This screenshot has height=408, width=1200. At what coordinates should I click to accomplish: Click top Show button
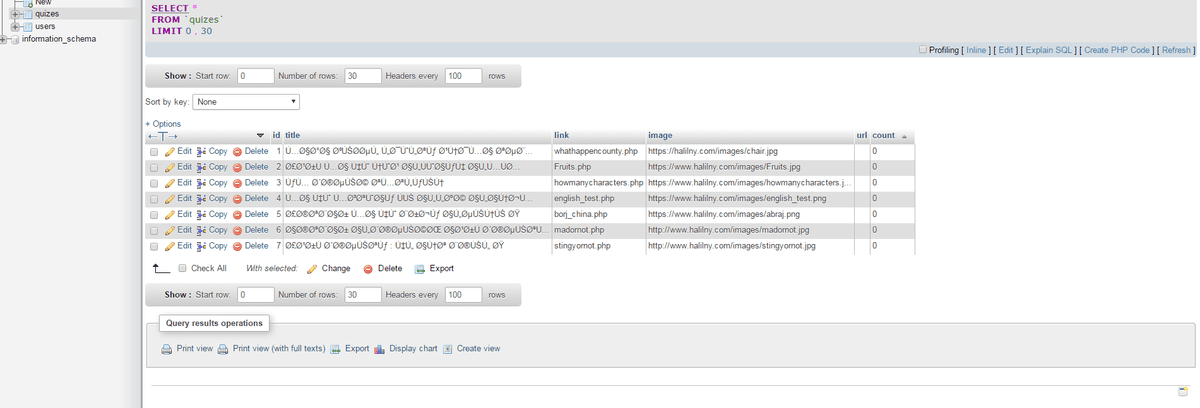pos(177,76)
